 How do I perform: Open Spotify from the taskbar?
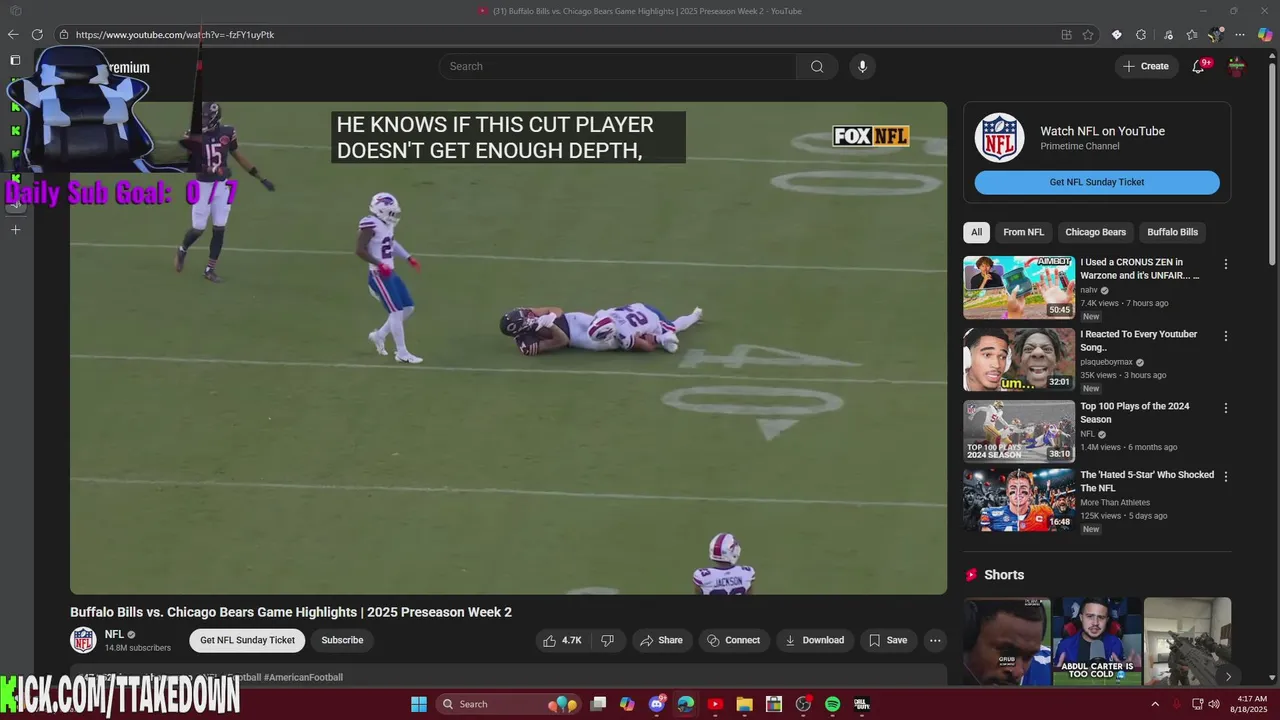click(x=832, y=704)
